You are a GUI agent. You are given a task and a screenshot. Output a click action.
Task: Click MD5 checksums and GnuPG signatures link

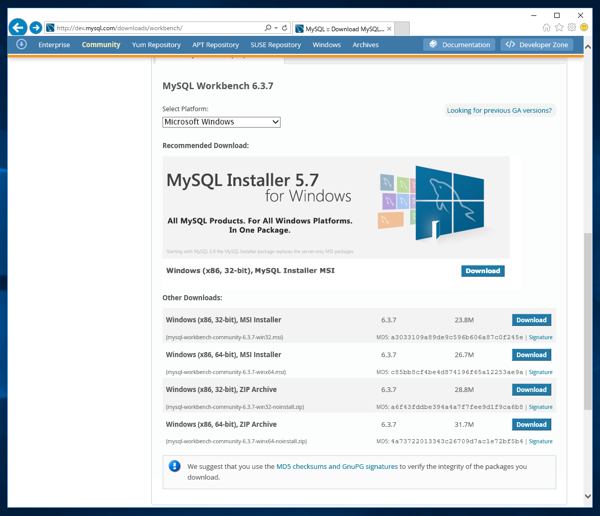[x=337, y=466]
